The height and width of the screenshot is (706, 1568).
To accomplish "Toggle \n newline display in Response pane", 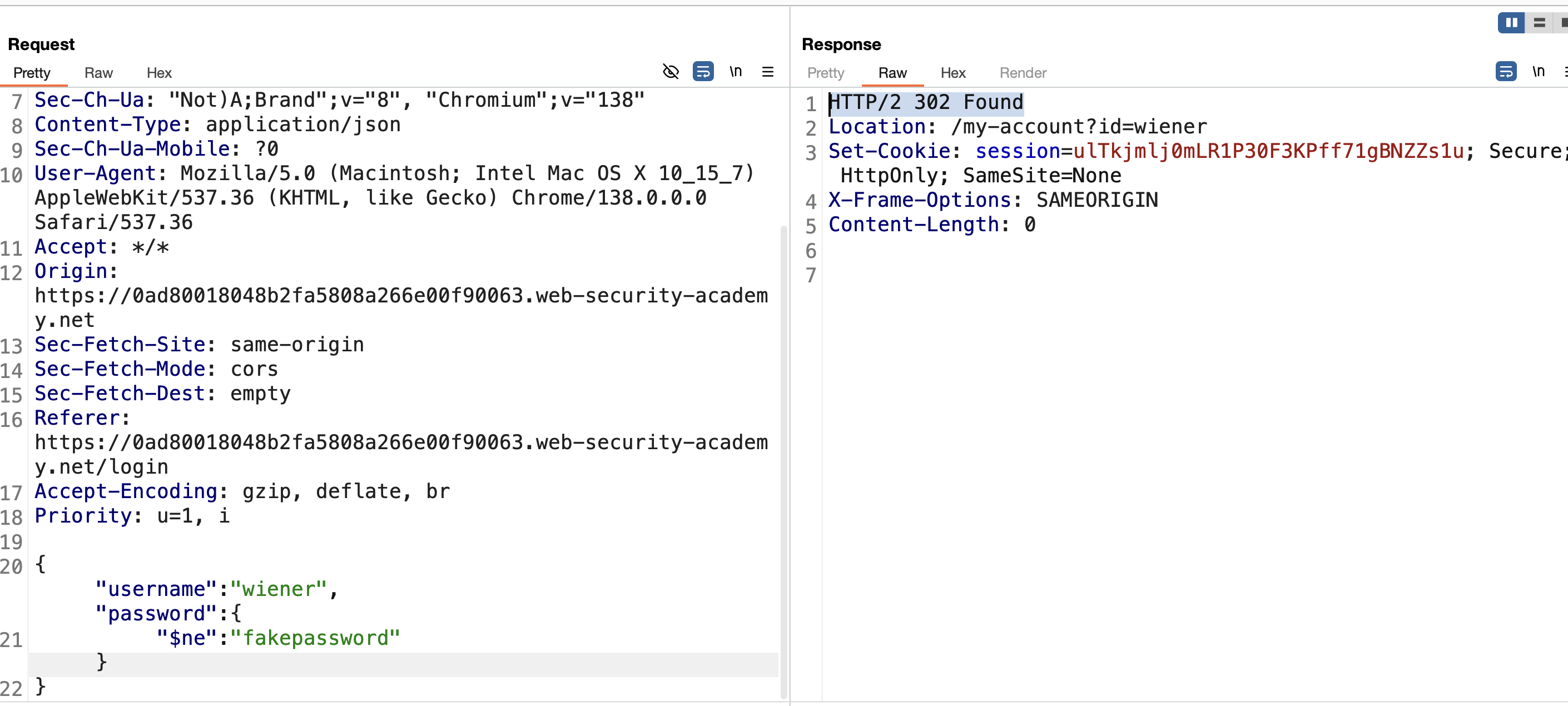I will [1538, 72].
